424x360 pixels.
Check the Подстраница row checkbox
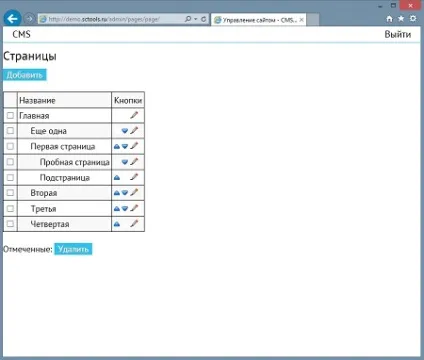(10, 177)
